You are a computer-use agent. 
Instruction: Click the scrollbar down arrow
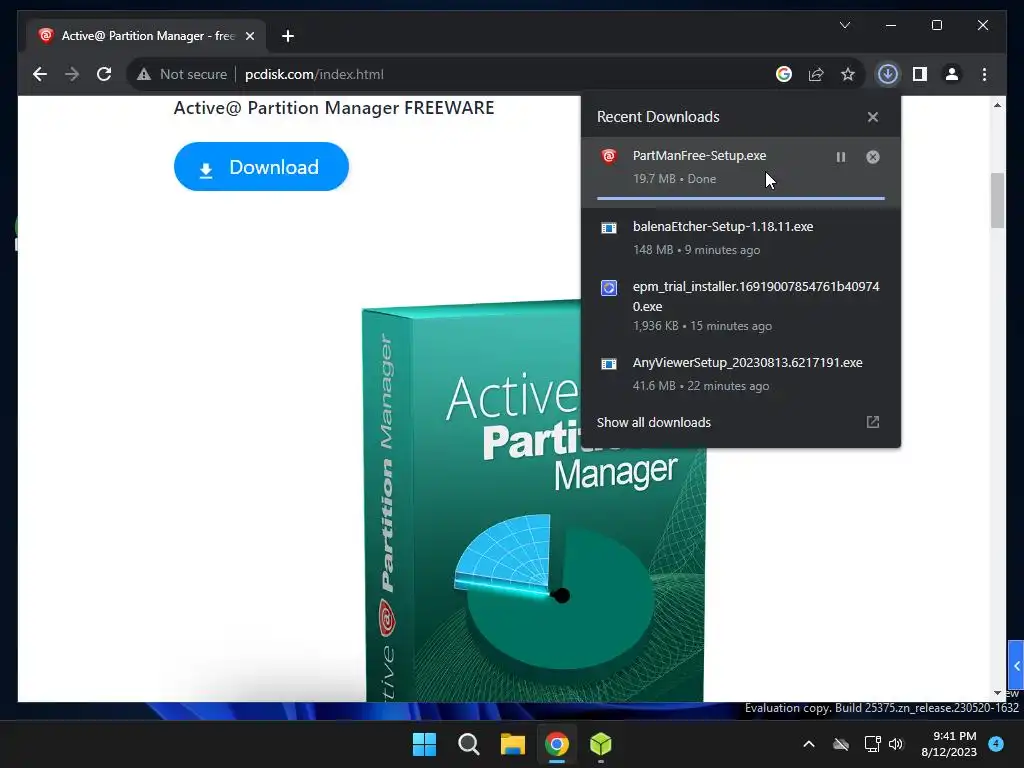997,693
